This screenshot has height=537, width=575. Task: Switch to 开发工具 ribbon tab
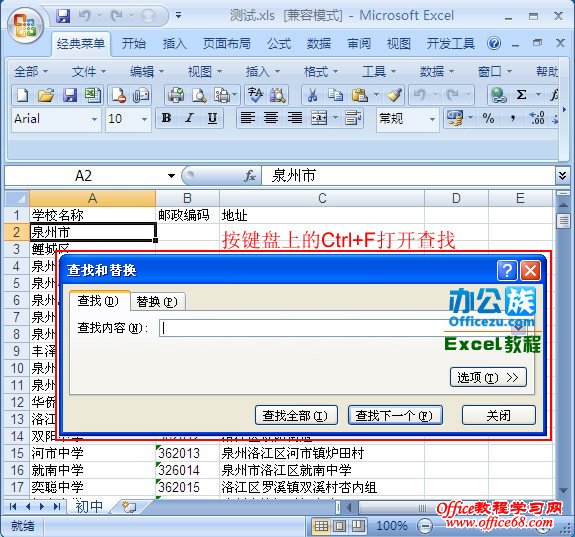point(451,44)
